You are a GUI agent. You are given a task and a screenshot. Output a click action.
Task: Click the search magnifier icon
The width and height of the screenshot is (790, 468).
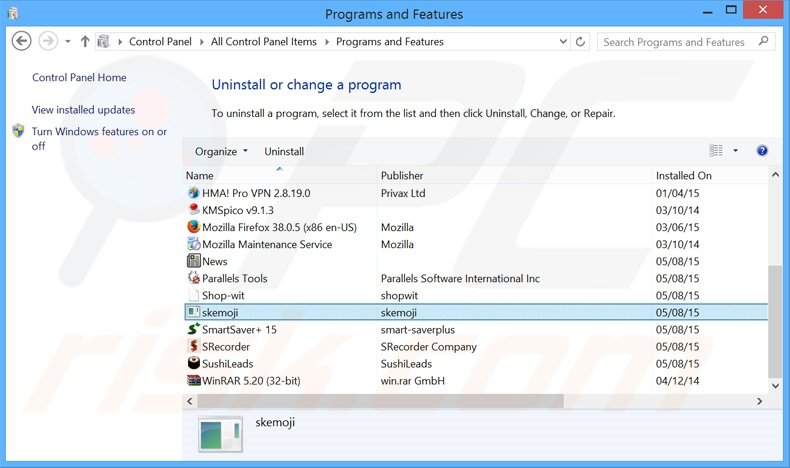click(x=763, y=42)
